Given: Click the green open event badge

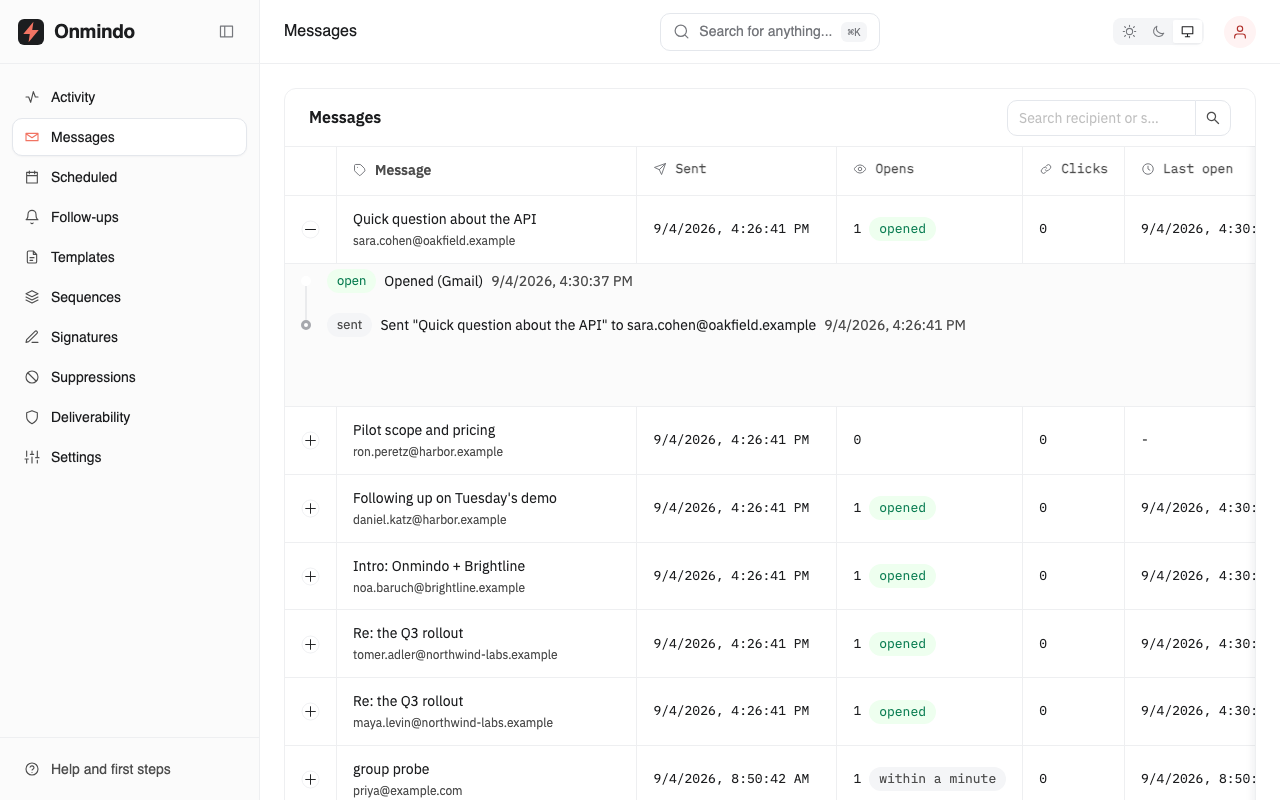Looking at the screenshot, I should (352, 281).
